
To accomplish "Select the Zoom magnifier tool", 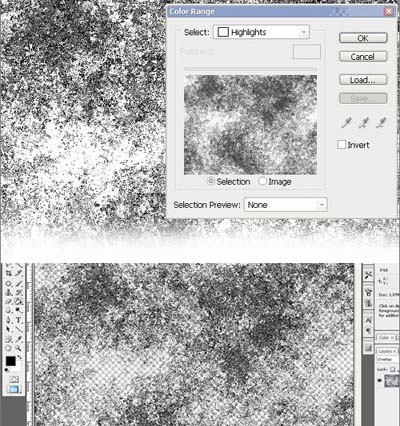I will pyautogui.click(x=18, y=348).
